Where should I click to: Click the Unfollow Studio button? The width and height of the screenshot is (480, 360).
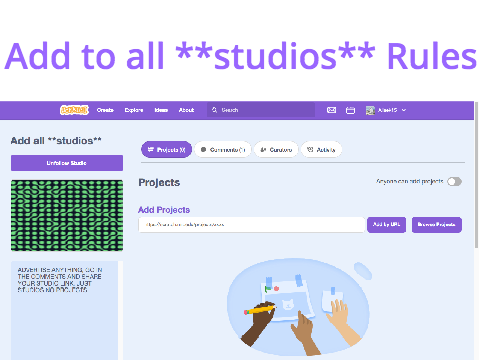[x=67, y=163]
